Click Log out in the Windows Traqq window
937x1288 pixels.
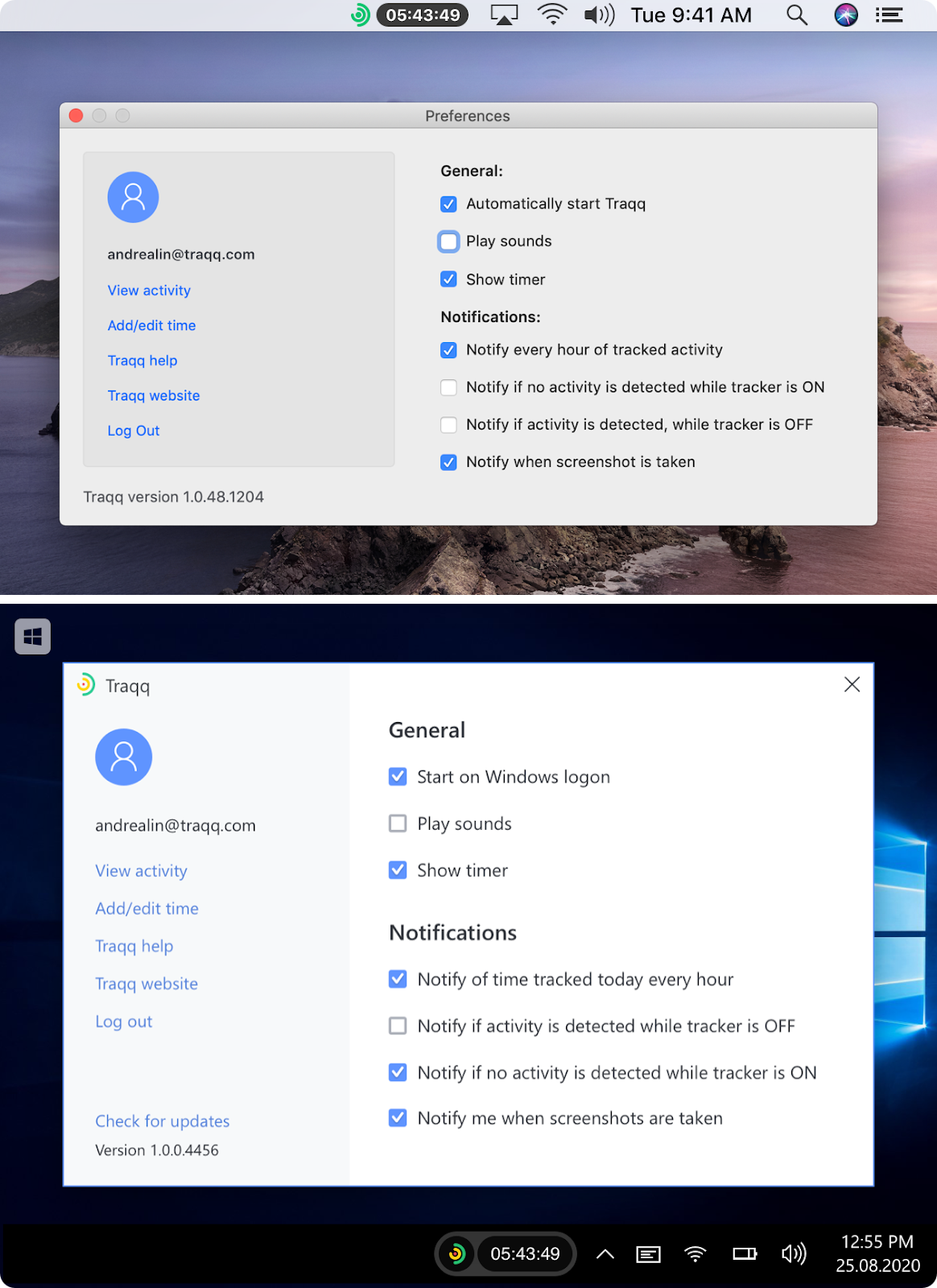coord(124,1022)
